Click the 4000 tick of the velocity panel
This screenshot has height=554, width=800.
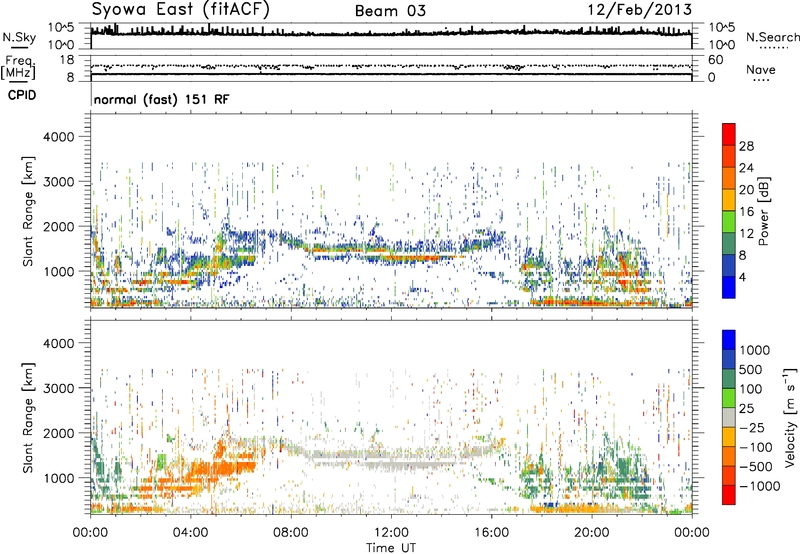click(59, 343)
